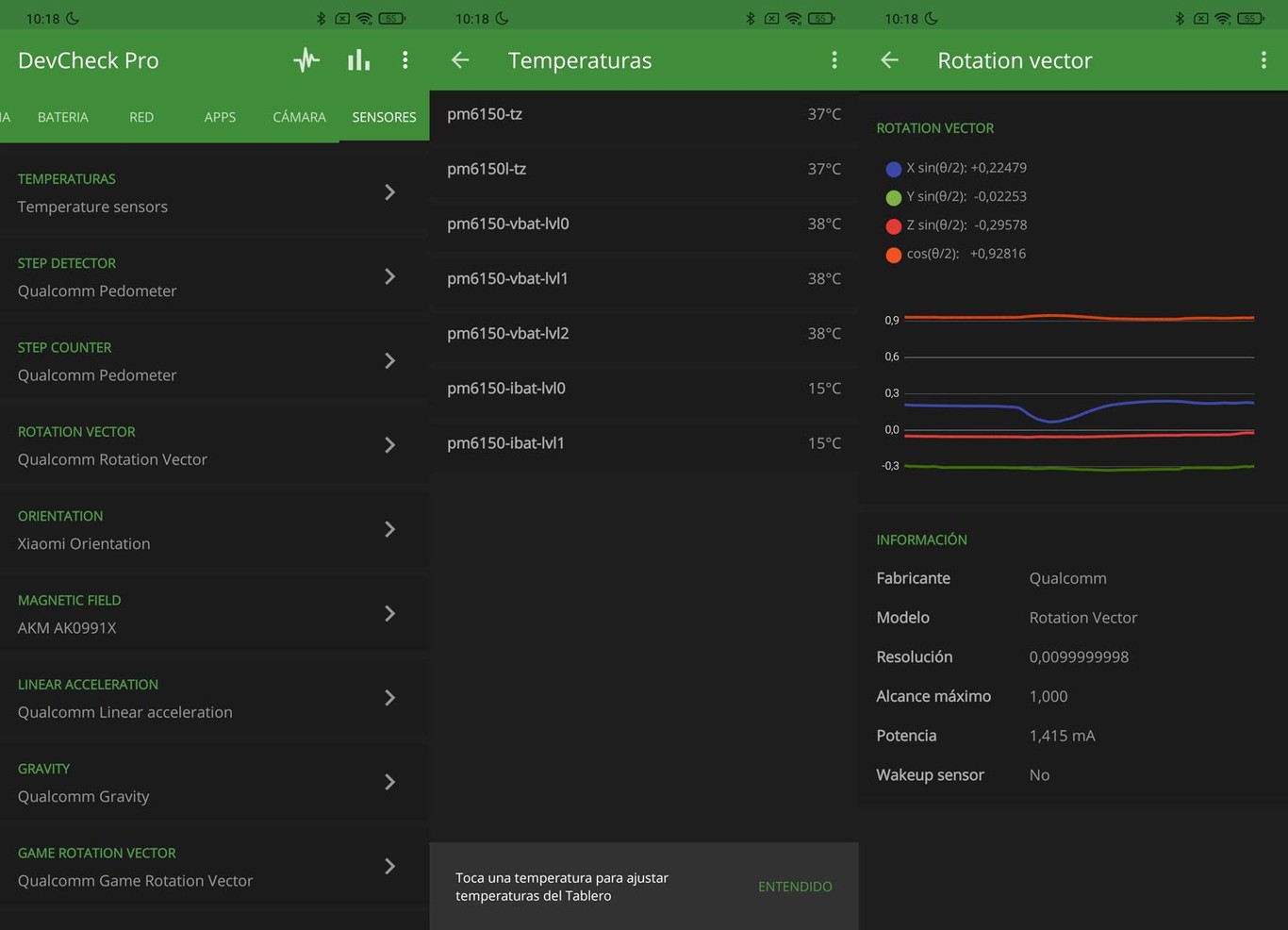Image resolution: width=1288 pixels, height=930 pixels.
Task: Go back from Temperaturas screen
Action: (x=460, y=60)
